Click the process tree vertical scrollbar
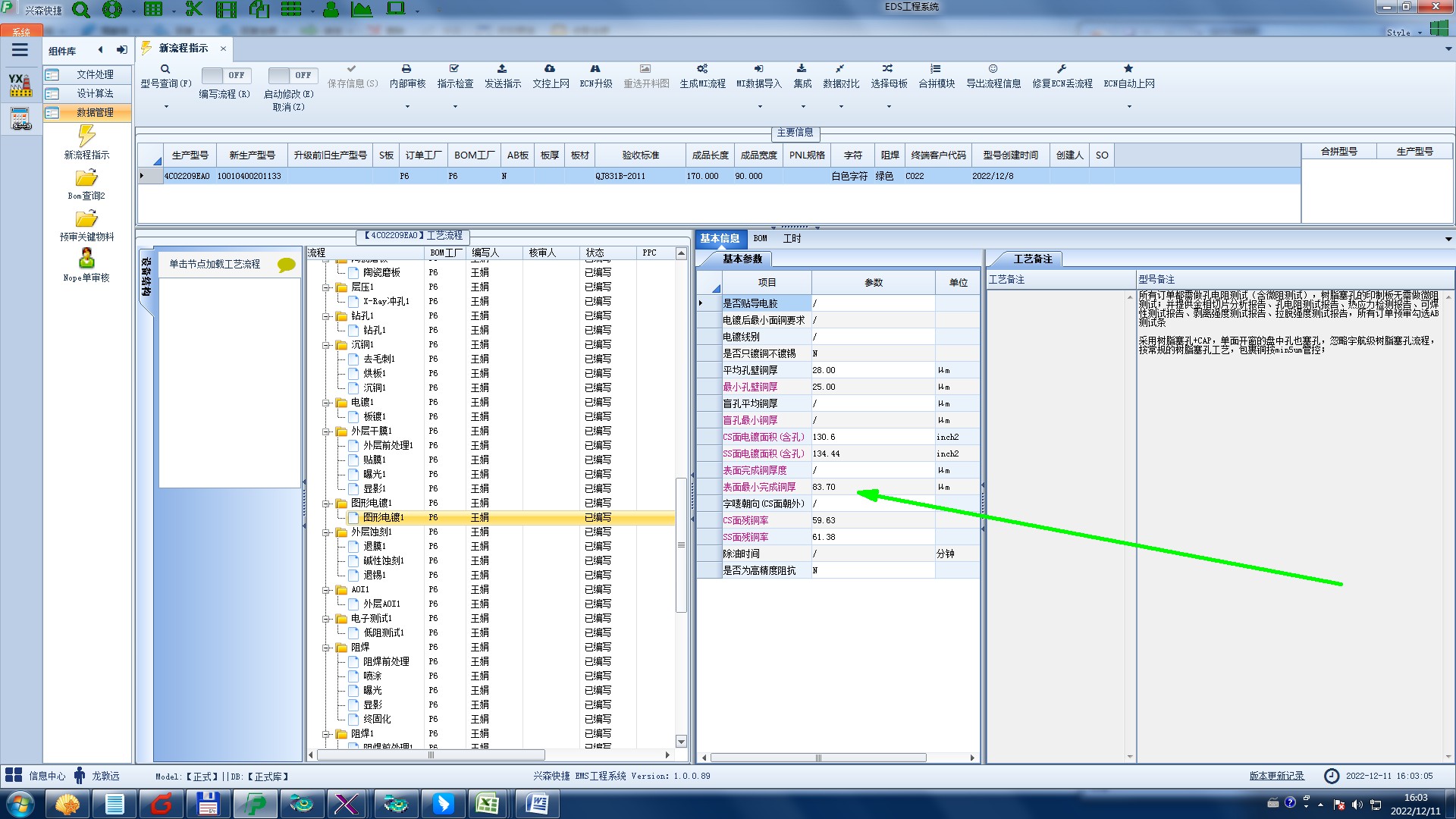 click(681, 546)
